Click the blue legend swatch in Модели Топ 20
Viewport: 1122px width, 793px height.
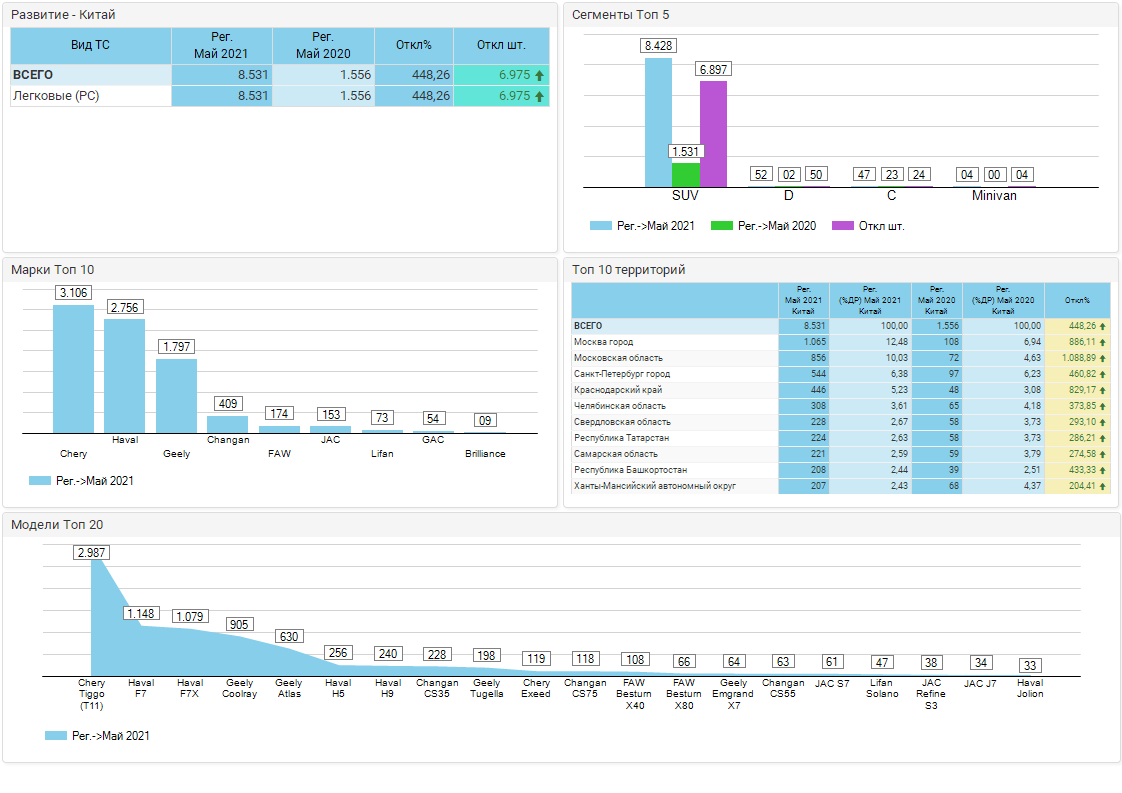pos(55,735)
